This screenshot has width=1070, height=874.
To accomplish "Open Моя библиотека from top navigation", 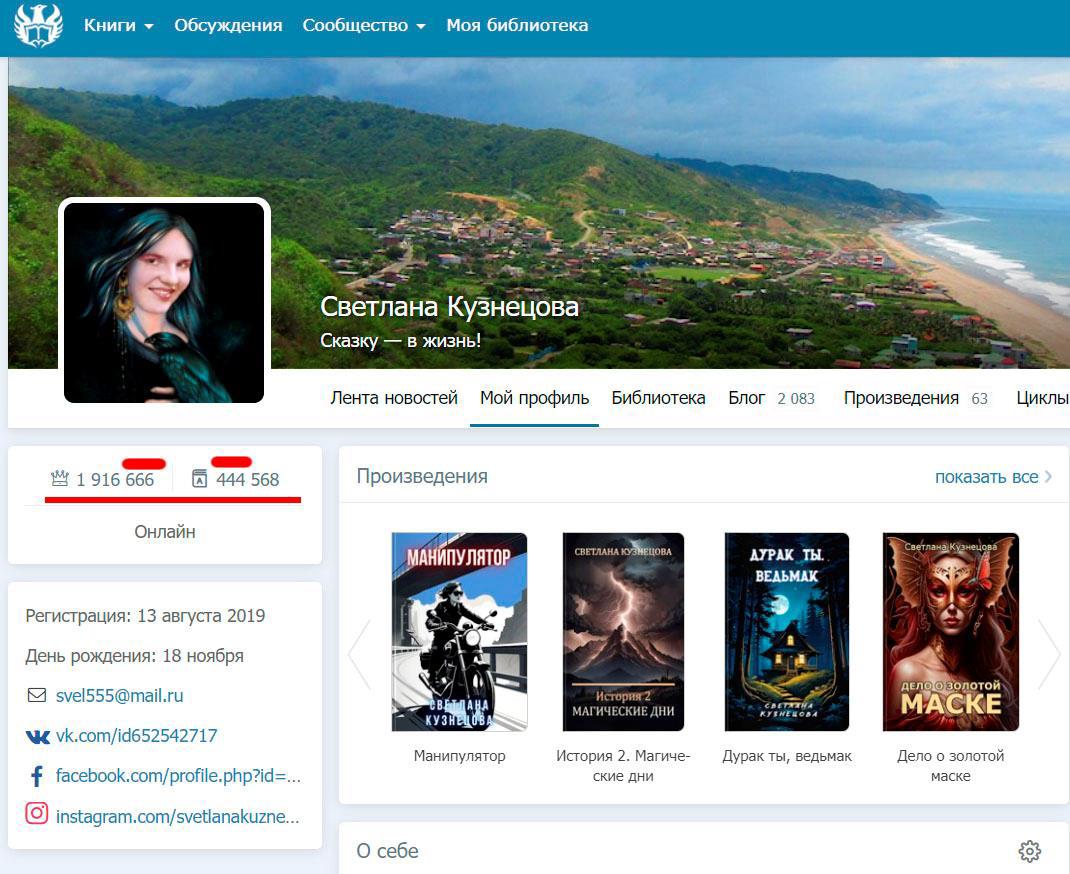I will point(517,25).
